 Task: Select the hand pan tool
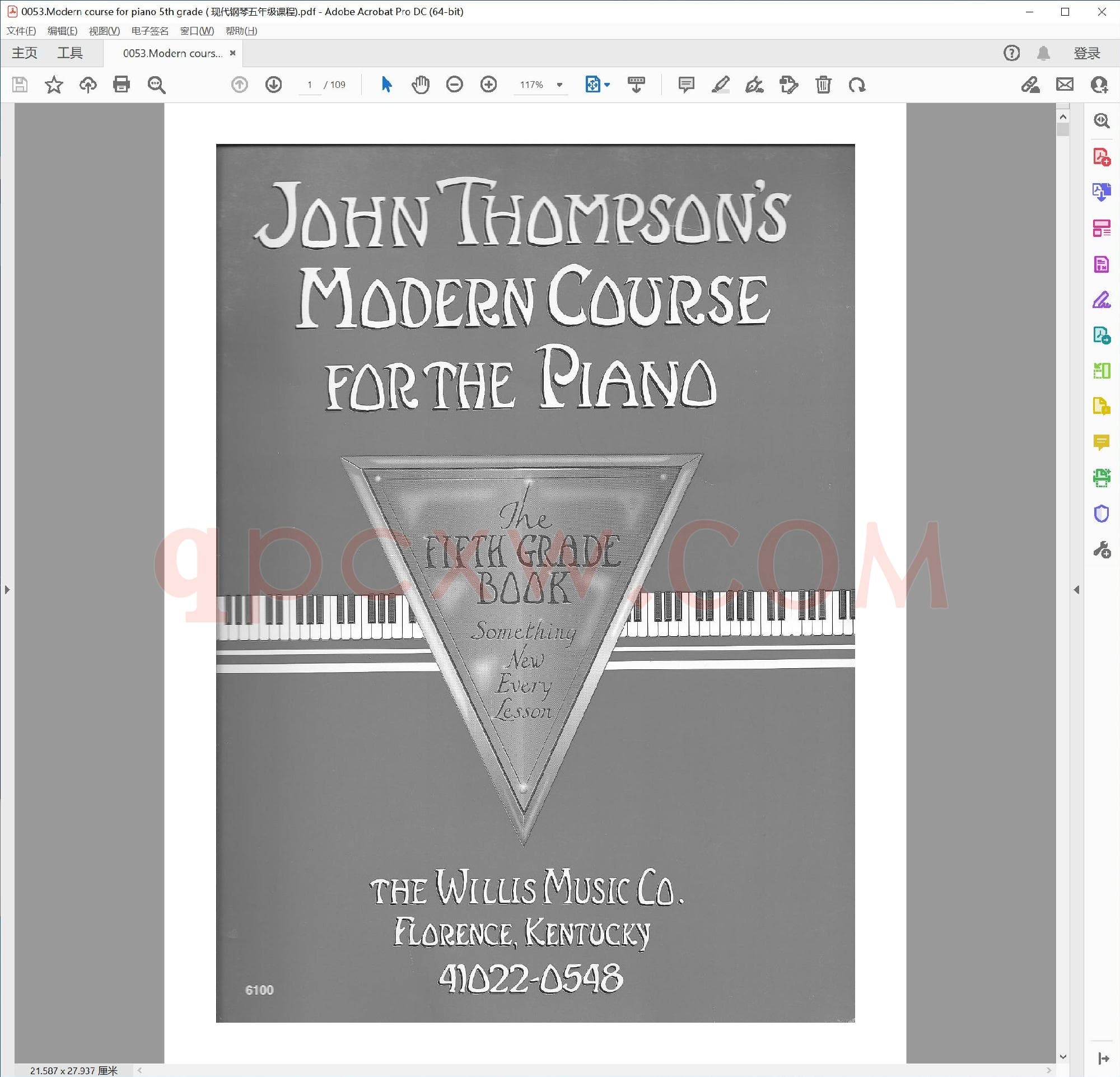(421, 85)
